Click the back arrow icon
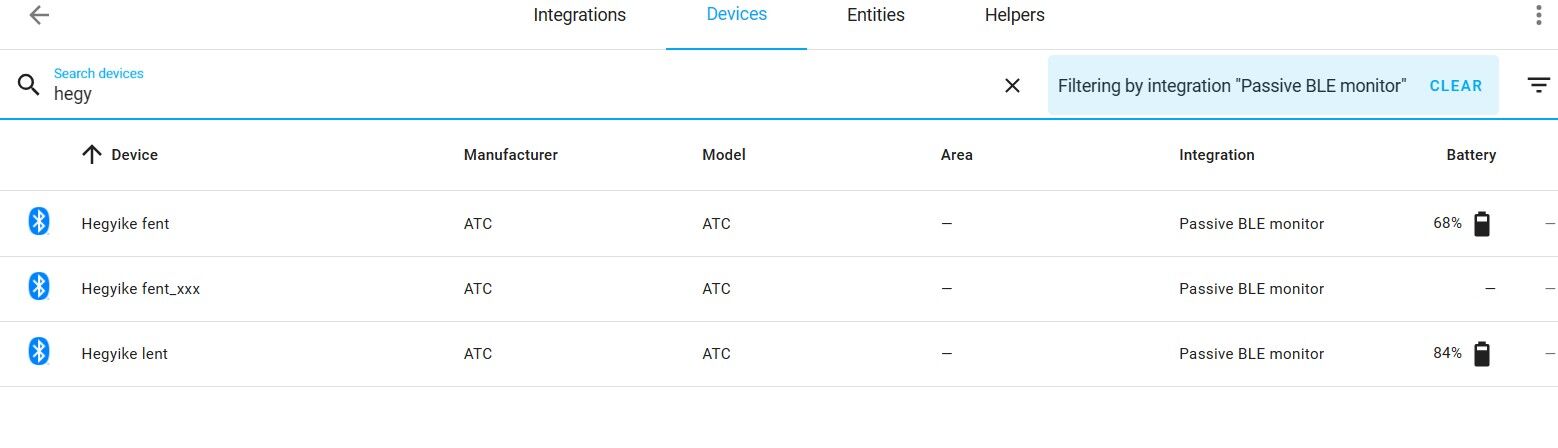This screenshot has width=1558, height=448. pos(39,16)
